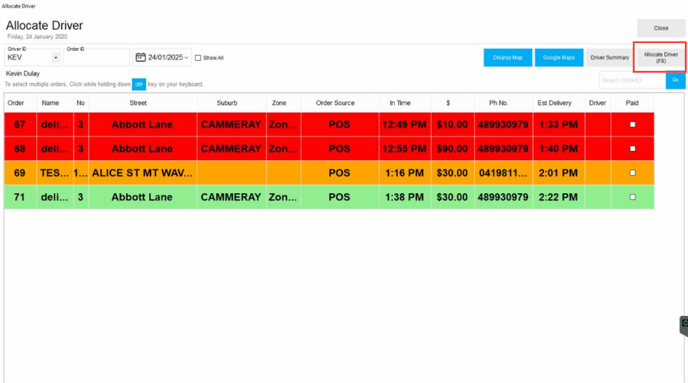The width and height of the screenshot is (688, 383).
Task: Click the blue Go search button
Action: 675,80
